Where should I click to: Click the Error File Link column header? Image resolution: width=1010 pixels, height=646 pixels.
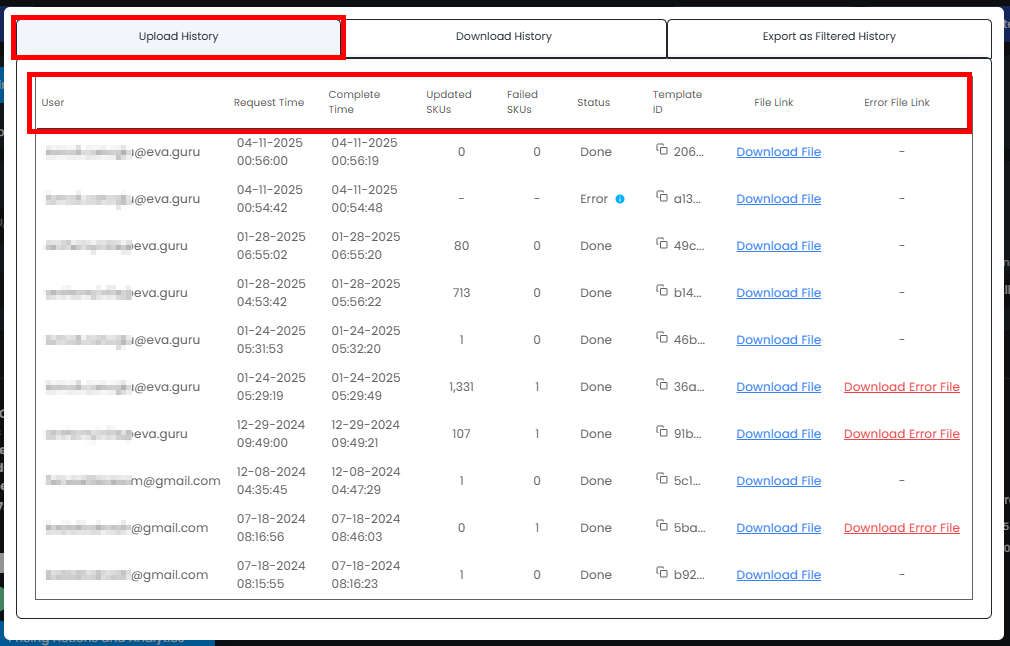(x=897, y=102)
